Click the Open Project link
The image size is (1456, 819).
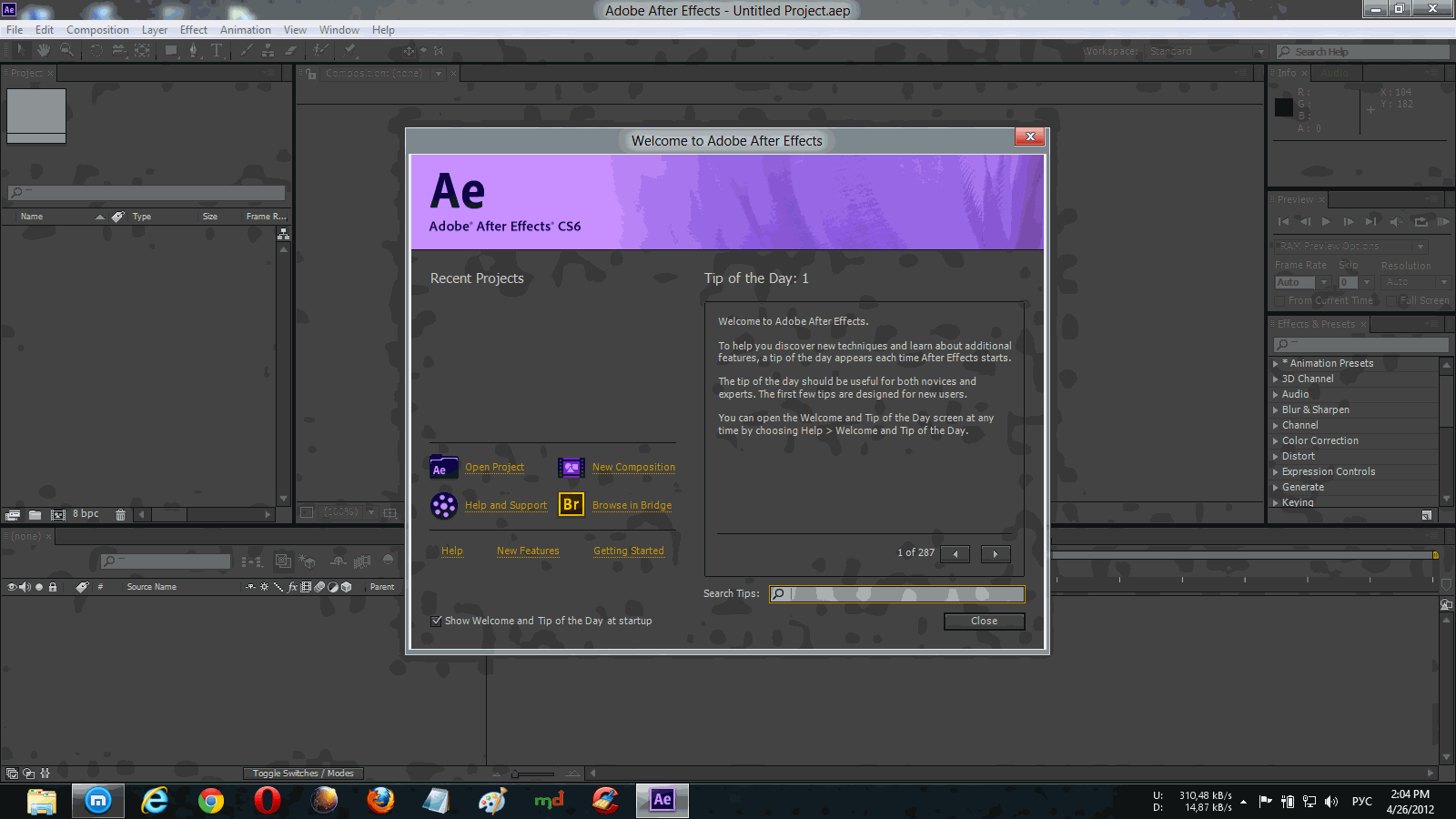tap(494, 468)
